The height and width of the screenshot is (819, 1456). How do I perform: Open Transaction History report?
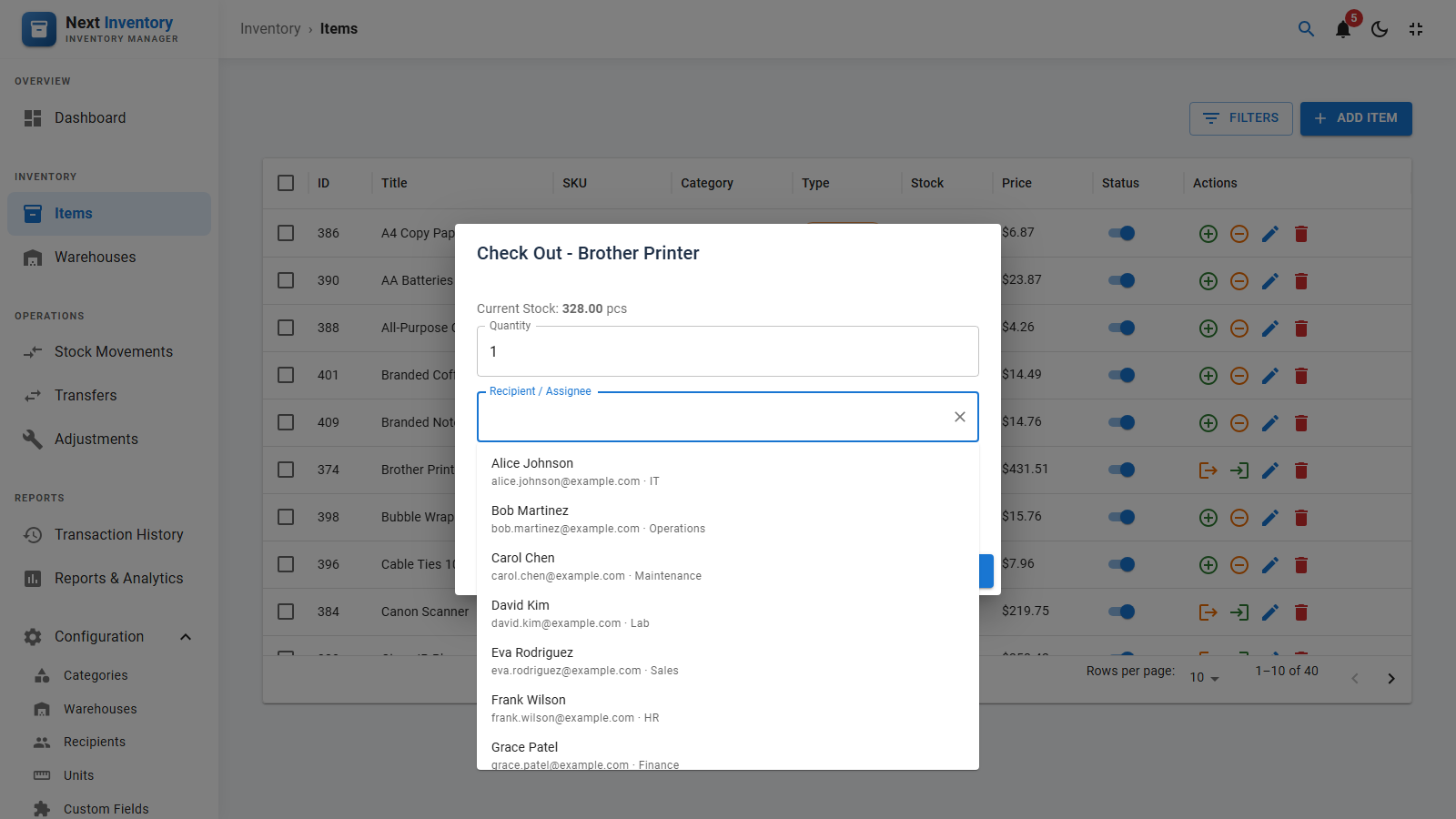[x=109, y=535]
